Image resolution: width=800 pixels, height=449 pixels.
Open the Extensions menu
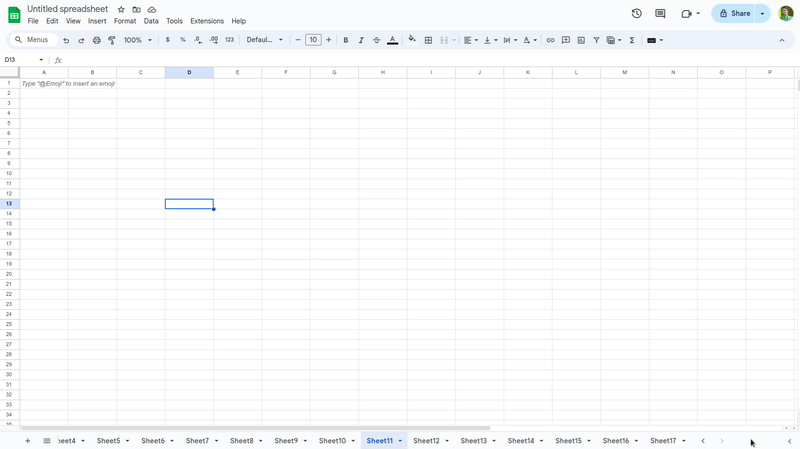pyautogui.click(x=207, y=21)
